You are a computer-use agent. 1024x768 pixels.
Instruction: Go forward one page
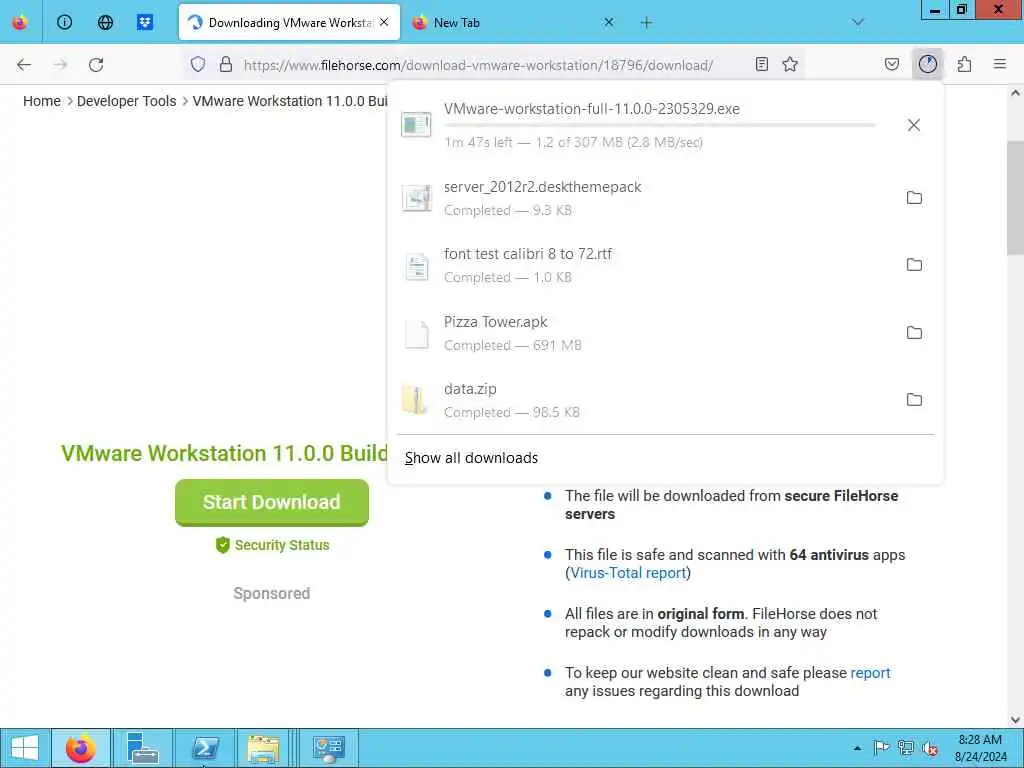pos(60,64)
